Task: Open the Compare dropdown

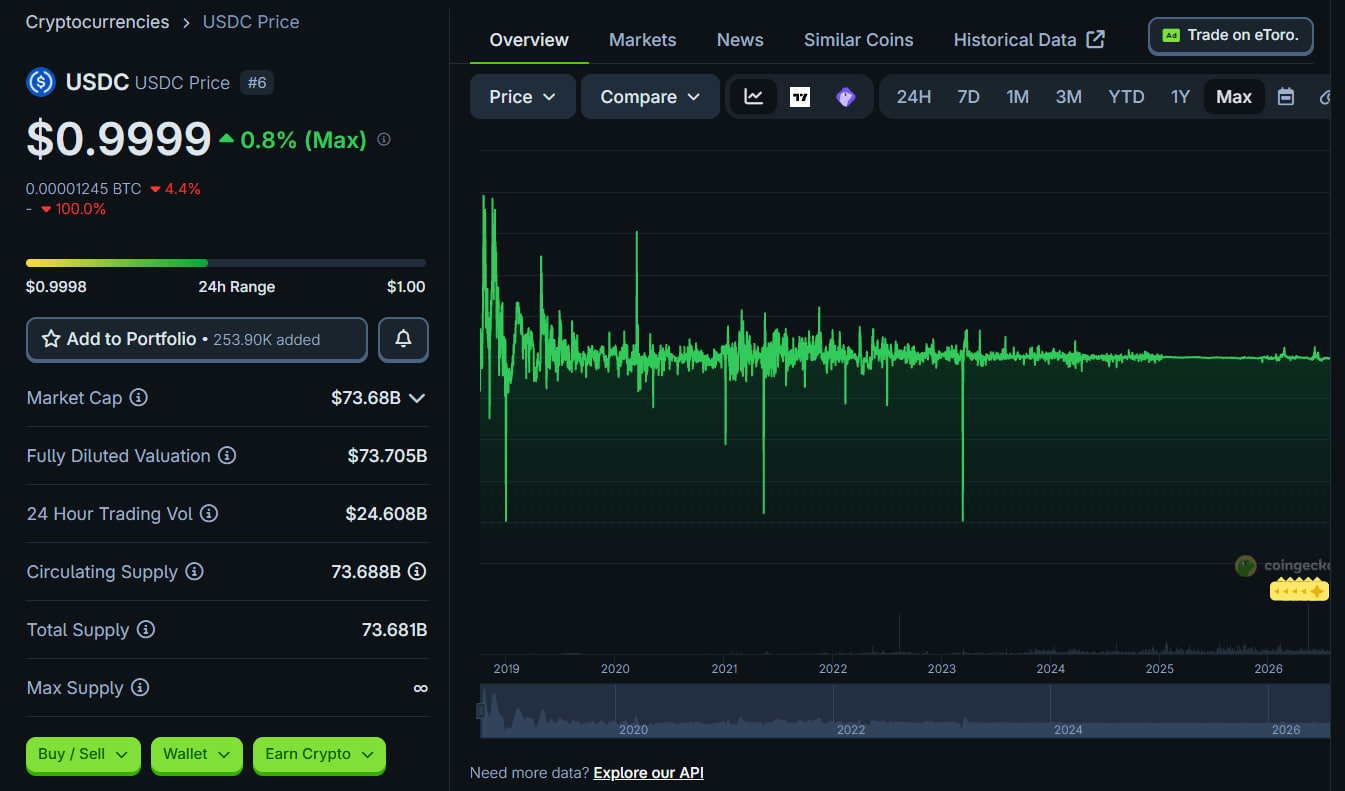Action: click(651, 97)
